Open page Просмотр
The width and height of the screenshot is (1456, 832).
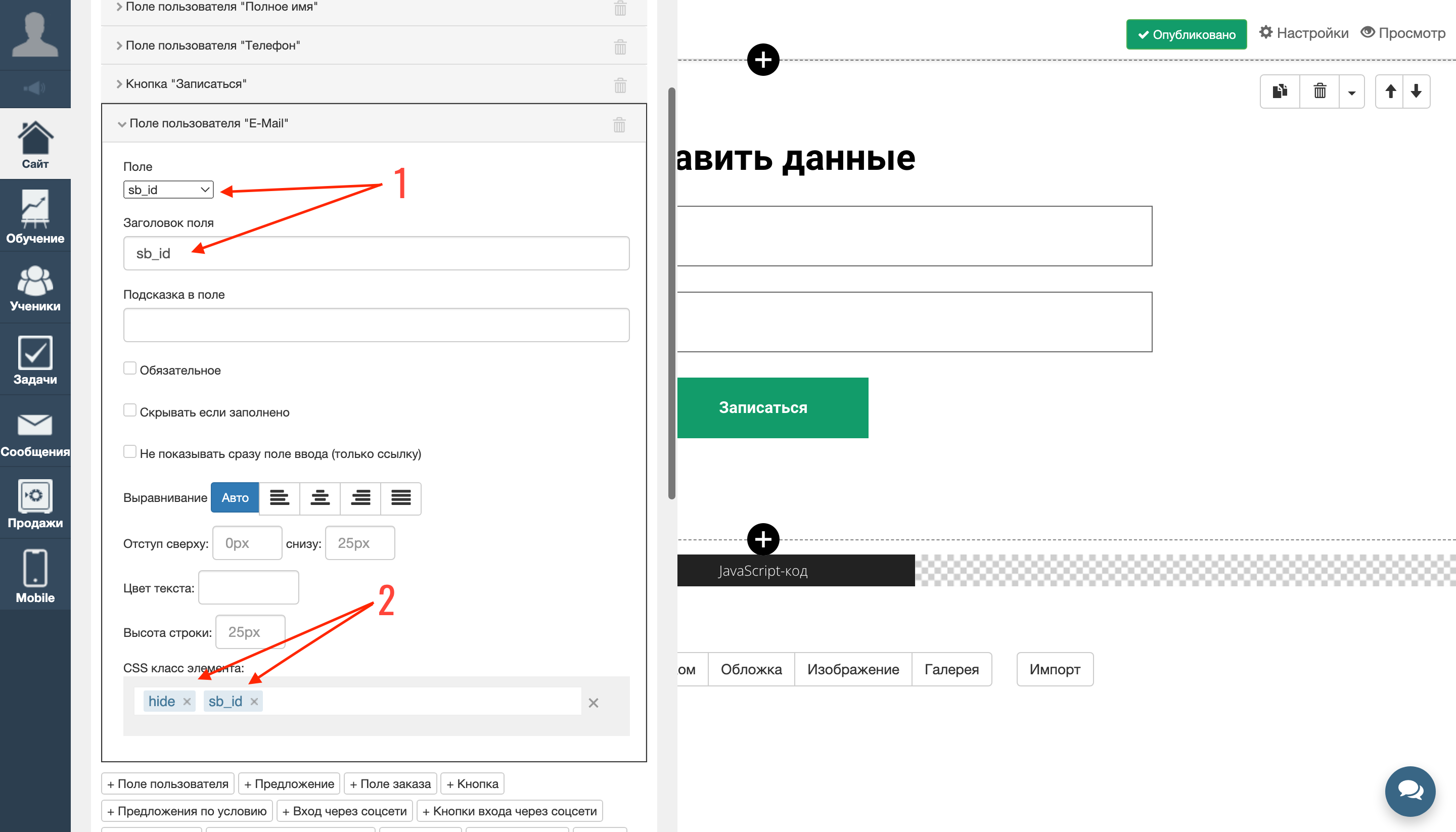tap(1403, 32)
